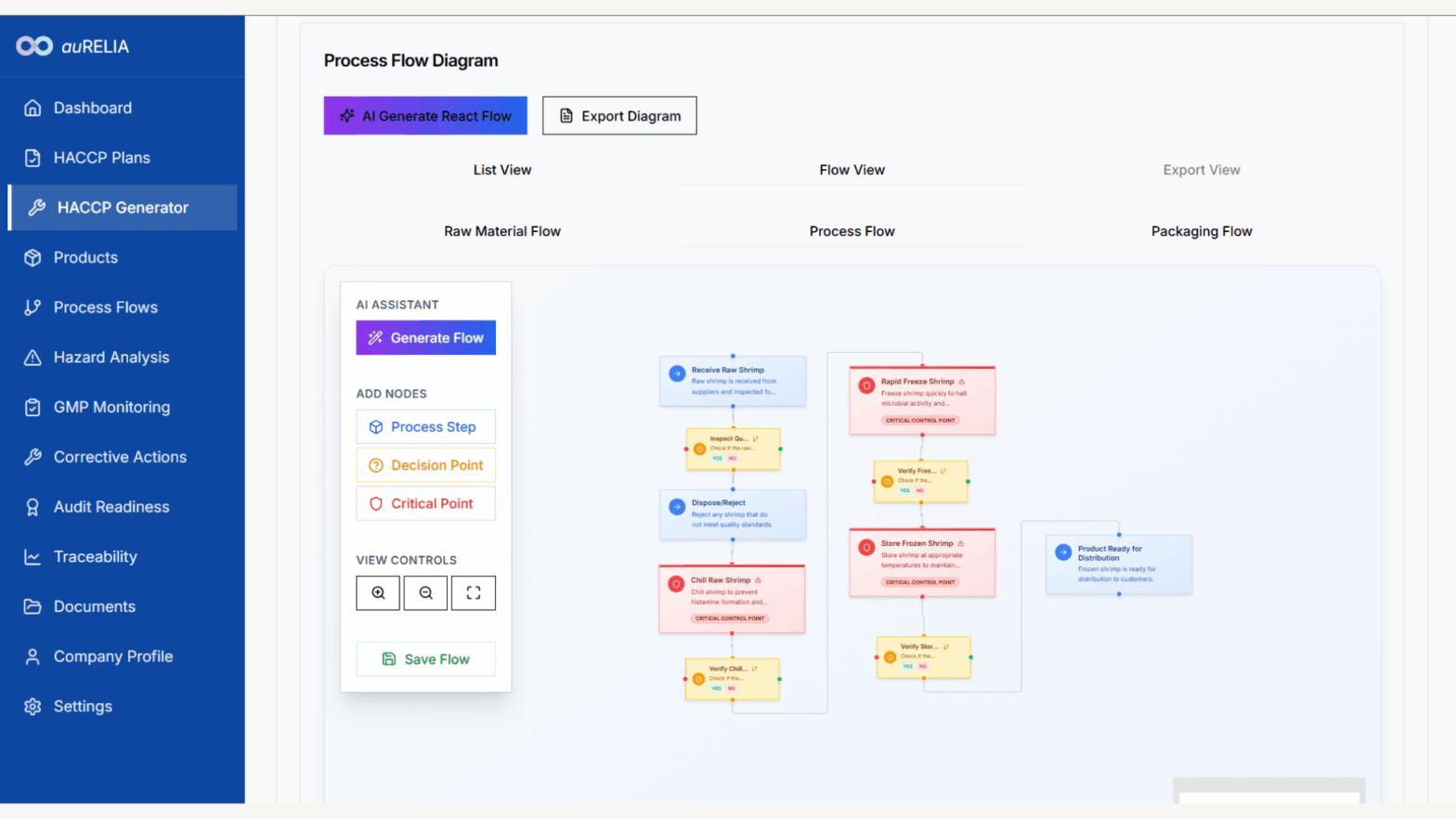
Task: Click the auRELIA infinity logo icon
Action: pos(34,46)
